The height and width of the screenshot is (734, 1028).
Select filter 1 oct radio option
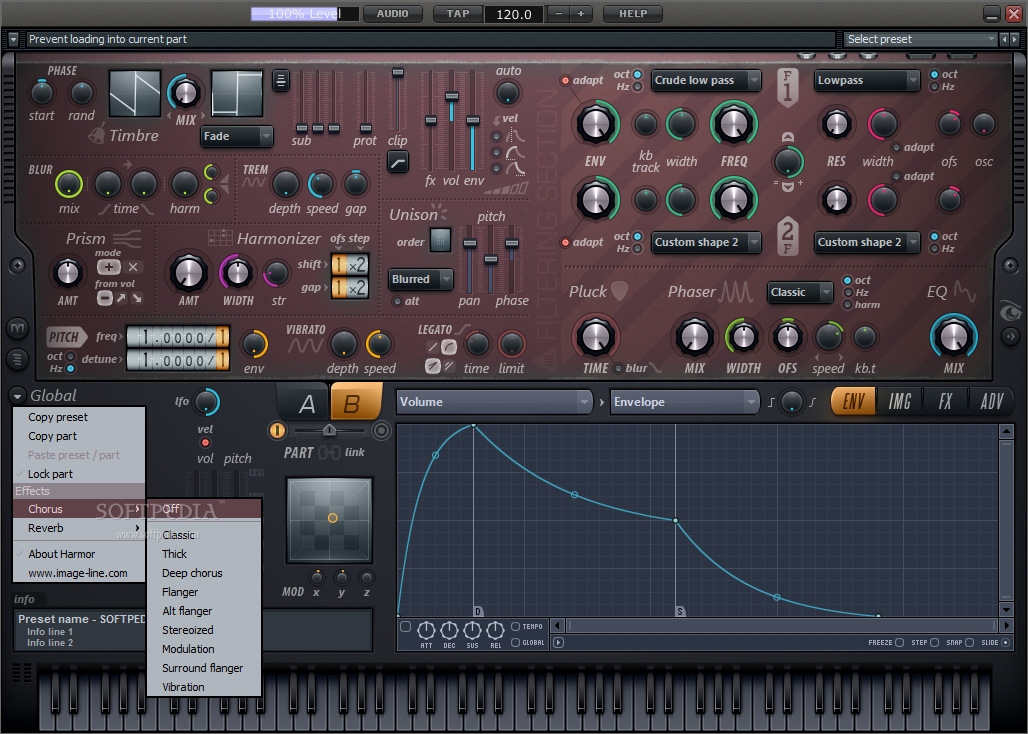click(637, 75)
